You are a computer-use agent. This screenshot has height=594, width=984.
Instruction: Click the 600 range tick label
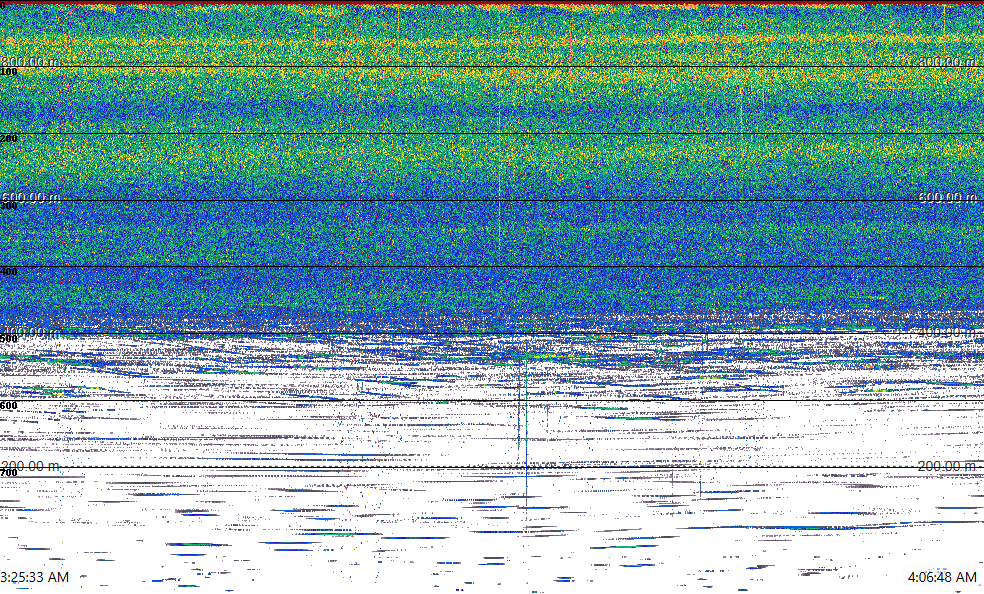(9, 406)
